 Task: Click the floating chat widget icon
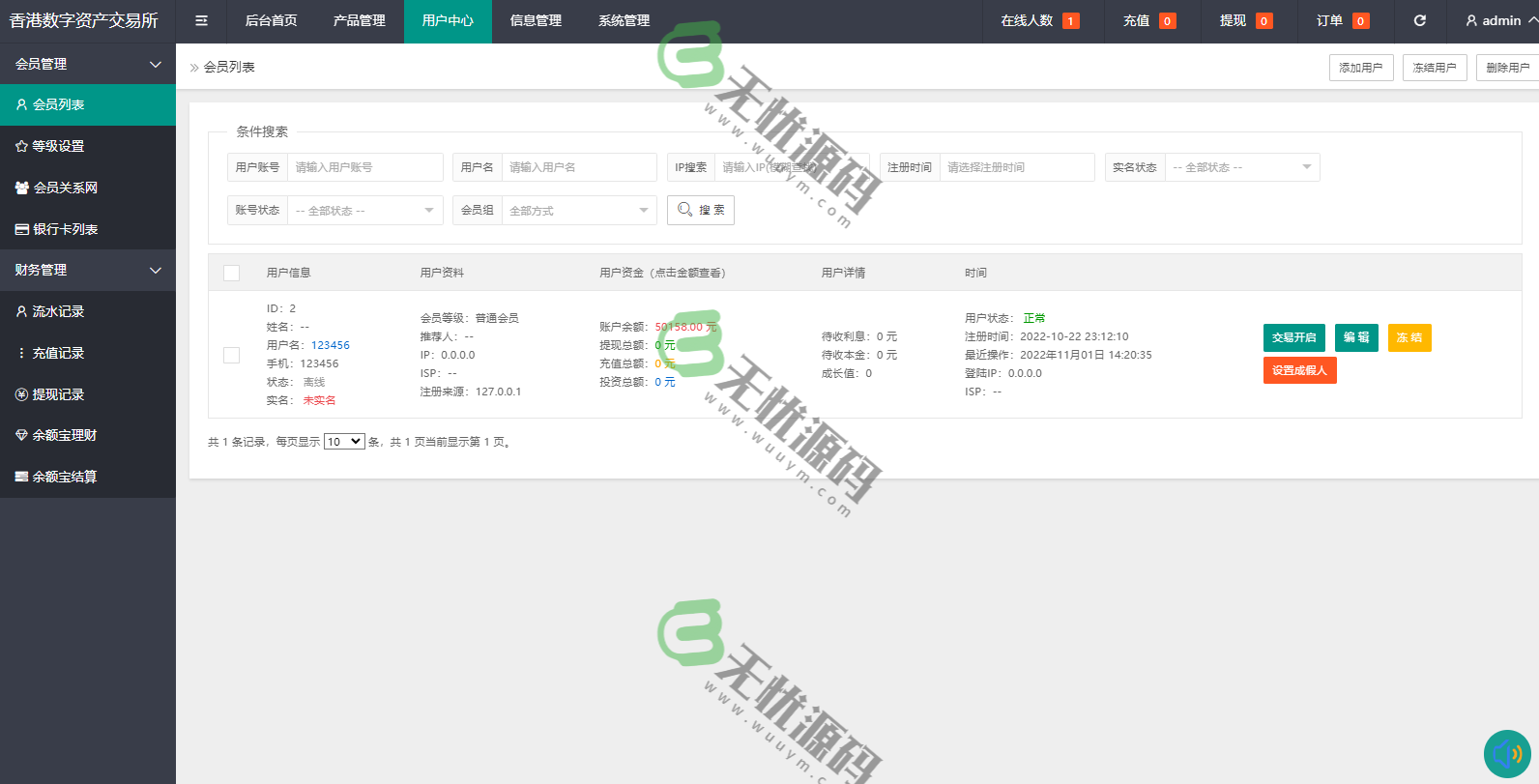coord(1508,754)
